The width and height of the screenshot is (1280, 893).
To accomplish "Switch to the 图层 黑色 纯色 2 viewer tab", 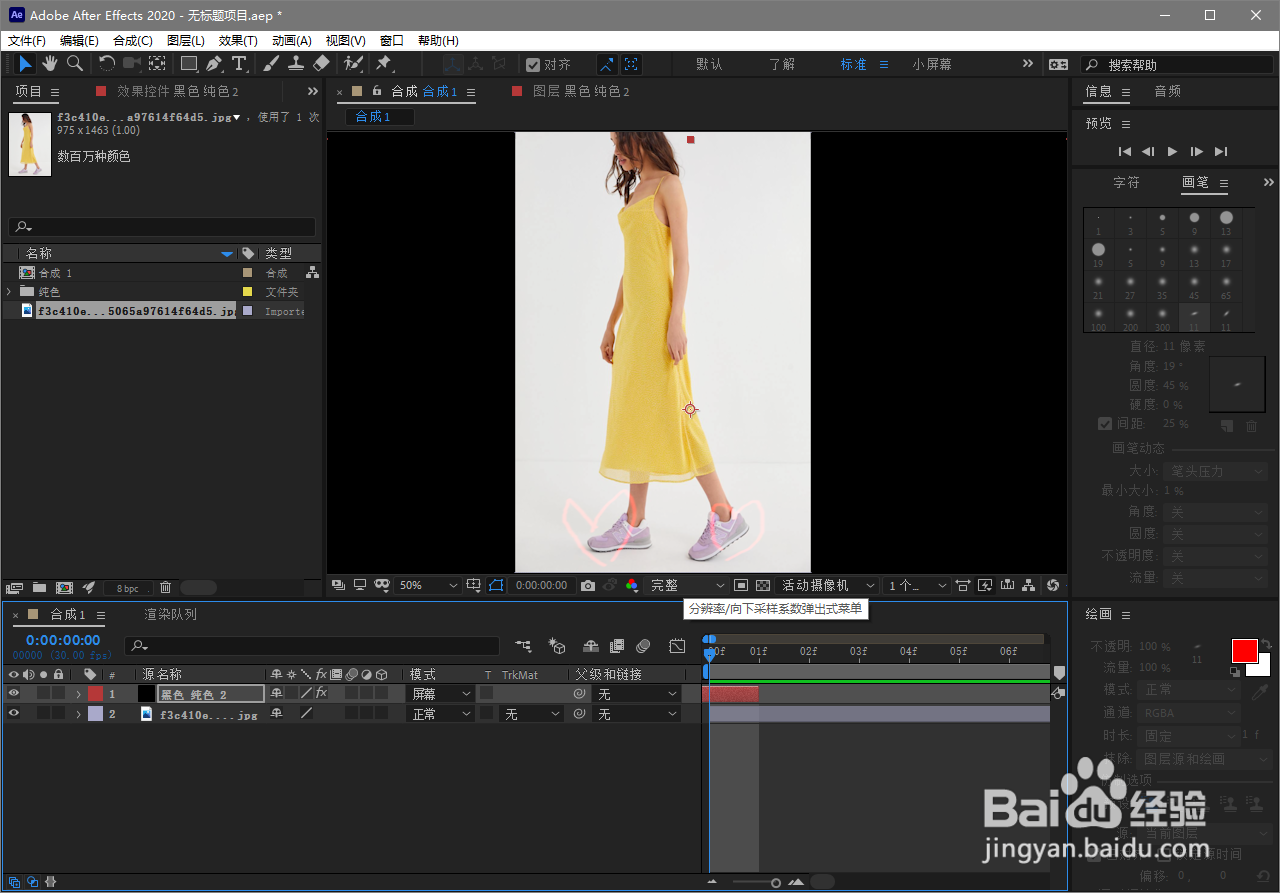I will coord(581,91).
